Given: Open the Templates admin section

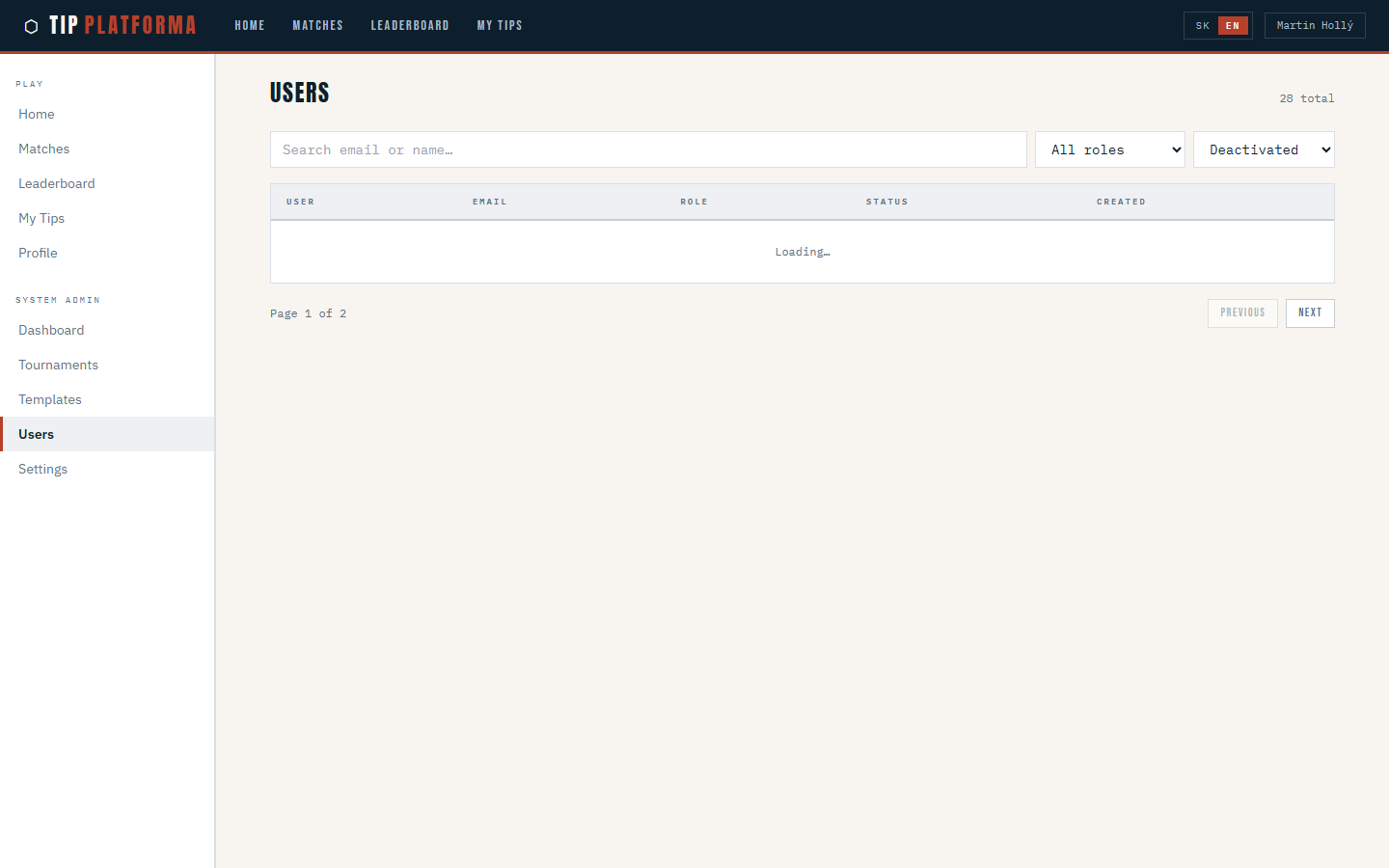Looking at the screenshot, I should pyautogui.click(x=49, y=399).
